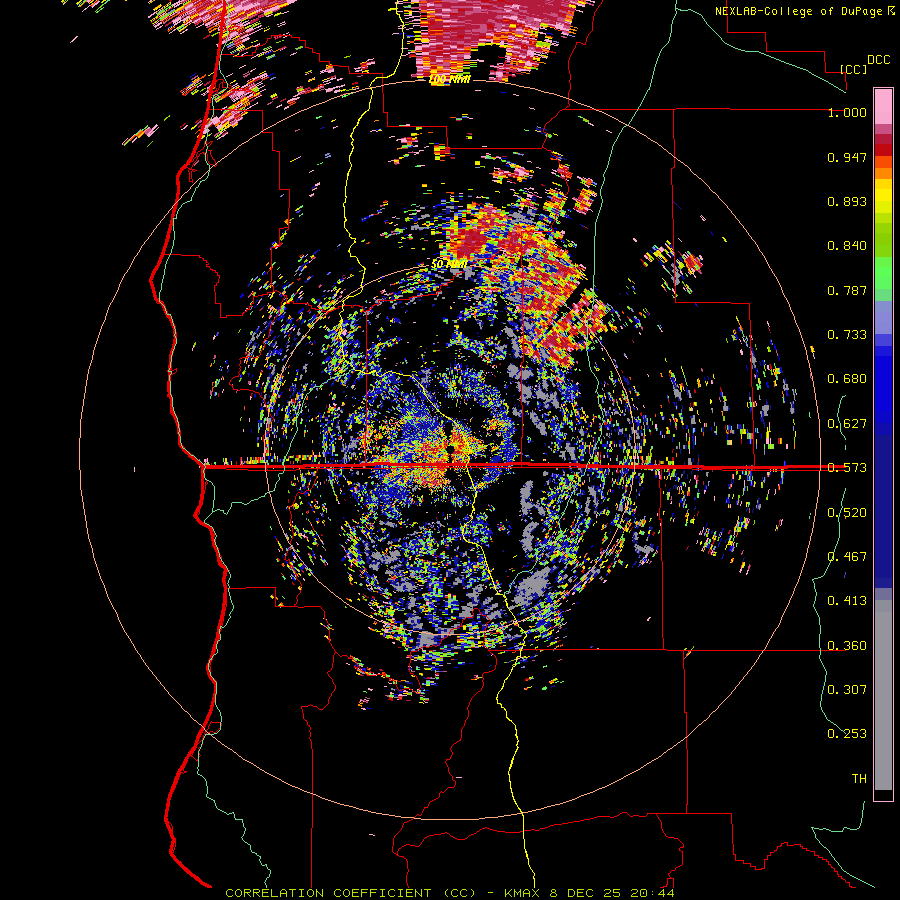Click the 0.733 scale value

pyautogui.click(x=847, y=335)
